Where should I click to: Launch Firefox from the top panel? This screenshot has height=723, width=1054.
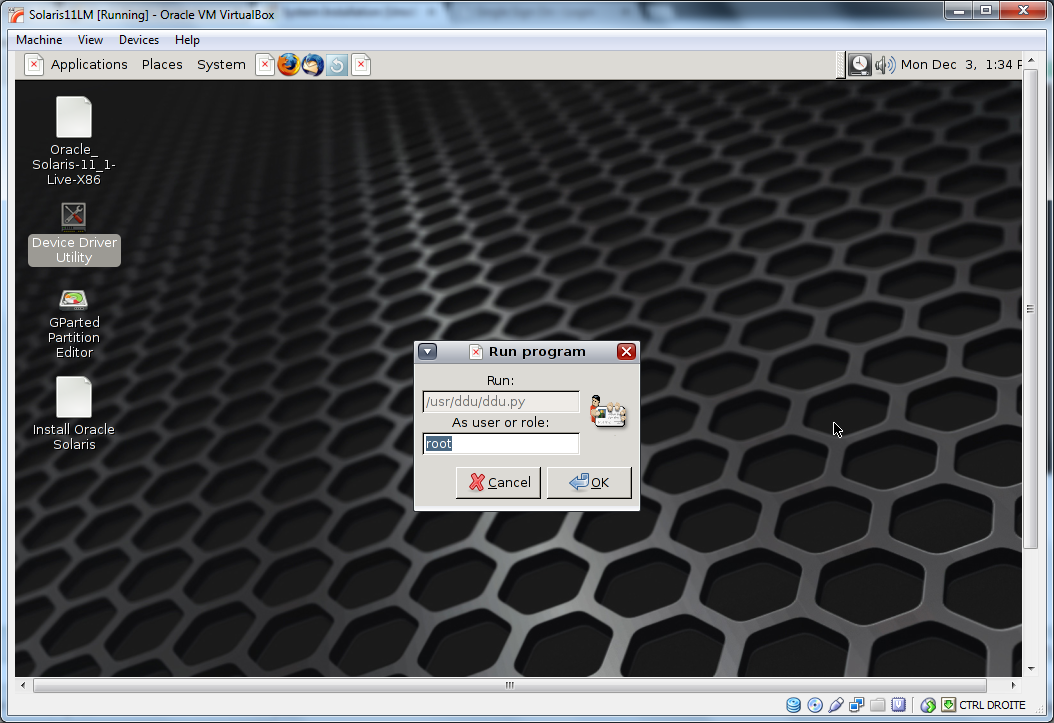click(x=289, y=65)
